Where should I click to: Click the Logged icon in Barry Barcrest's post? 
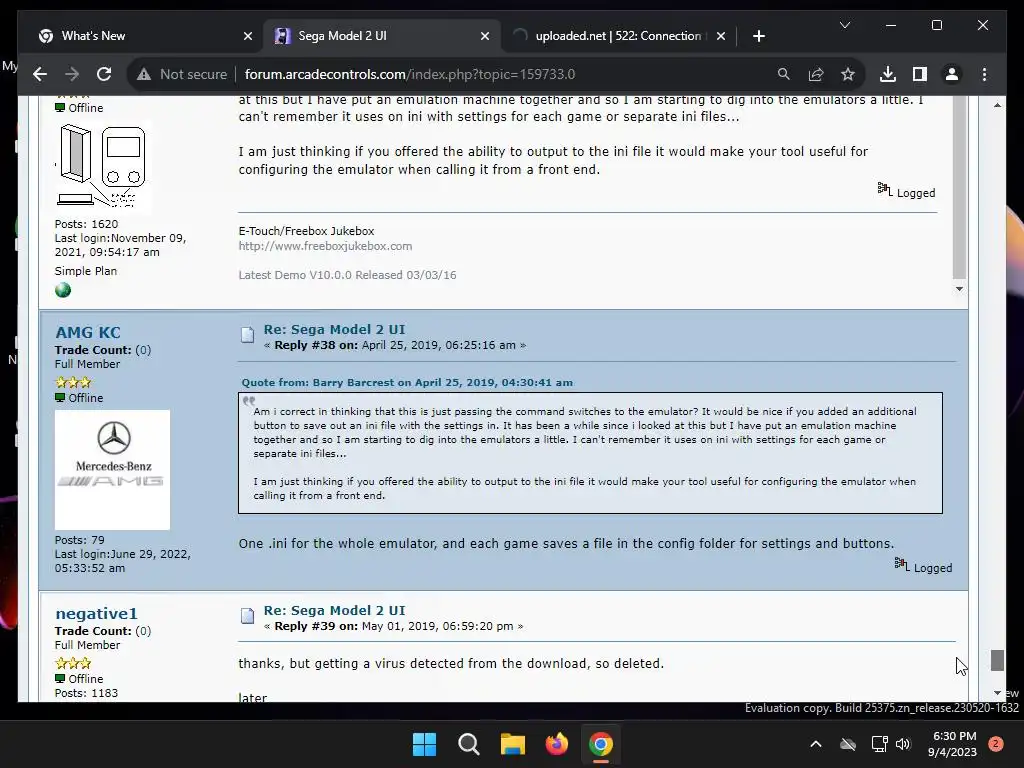(884, 189)
